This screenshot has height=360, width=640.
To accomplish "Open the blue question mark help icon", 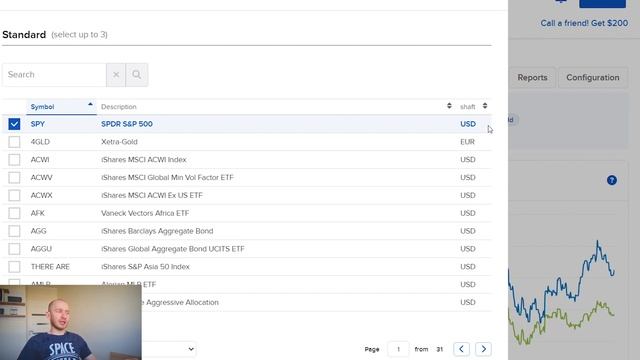I will (x=611, y=180).
